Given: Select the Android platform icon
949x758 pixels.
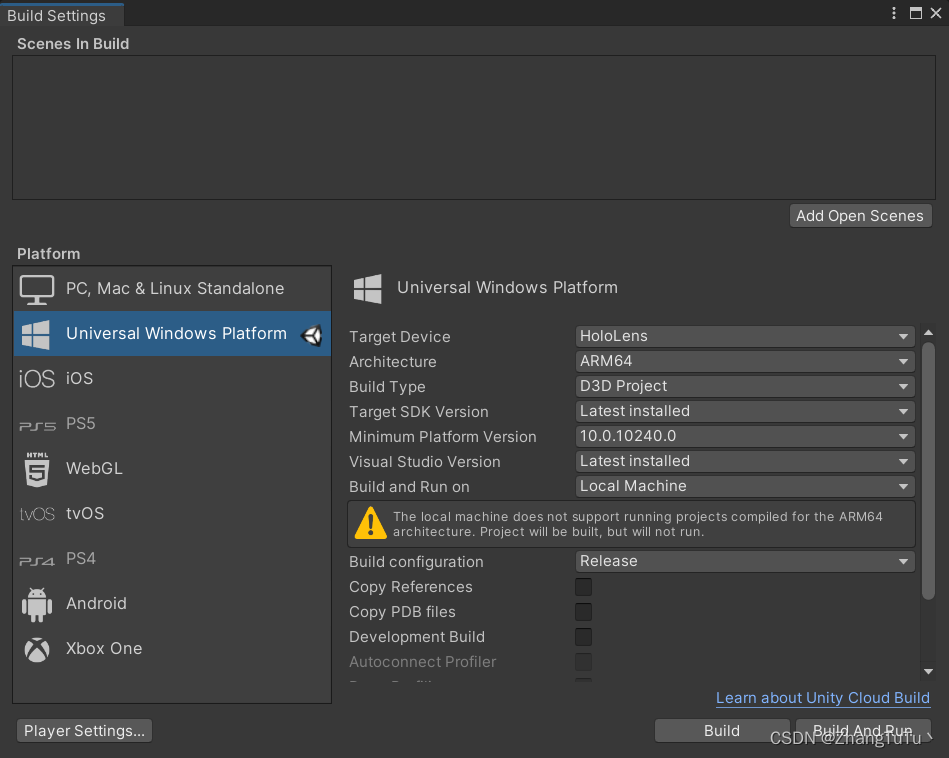Looking at the screenshot, I should [x=37, y=604].
